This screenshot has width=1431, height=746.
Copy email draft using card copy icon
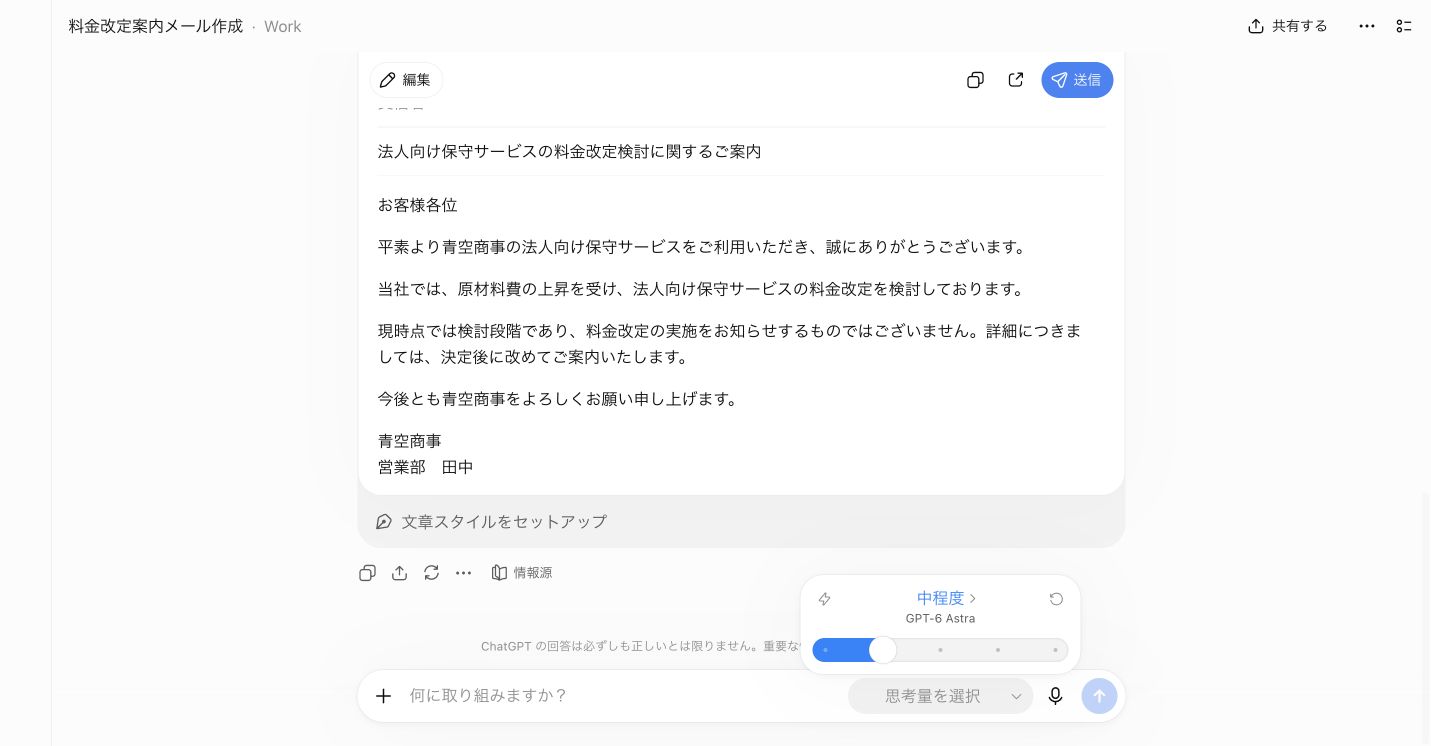click(x=975, y=80)
